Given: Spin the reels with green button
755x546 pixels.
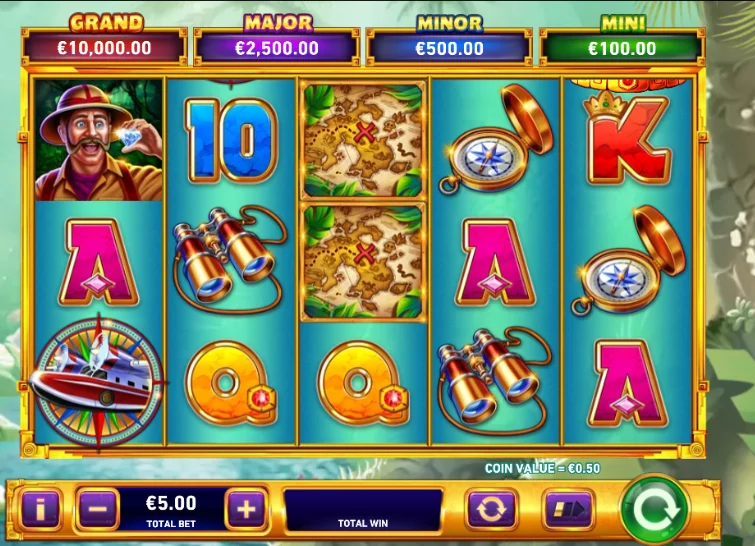Looking at the screenshot, I should pos(655,509).
